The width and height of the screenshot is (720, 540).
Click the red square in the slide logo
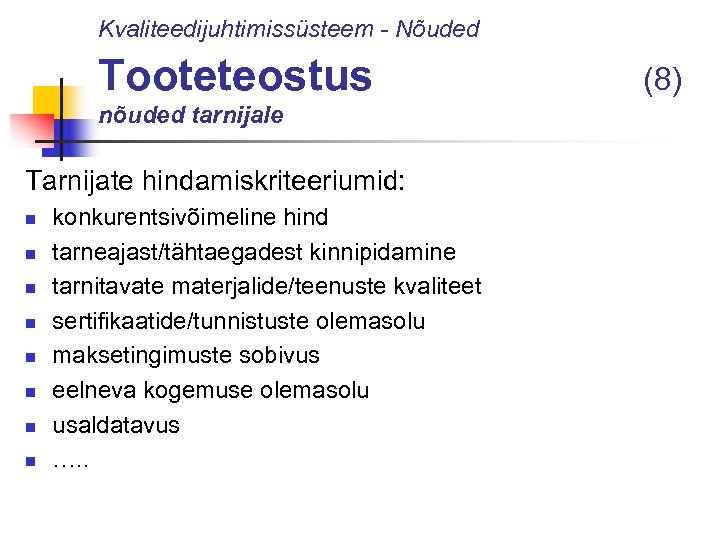click(x=28, y=129)
